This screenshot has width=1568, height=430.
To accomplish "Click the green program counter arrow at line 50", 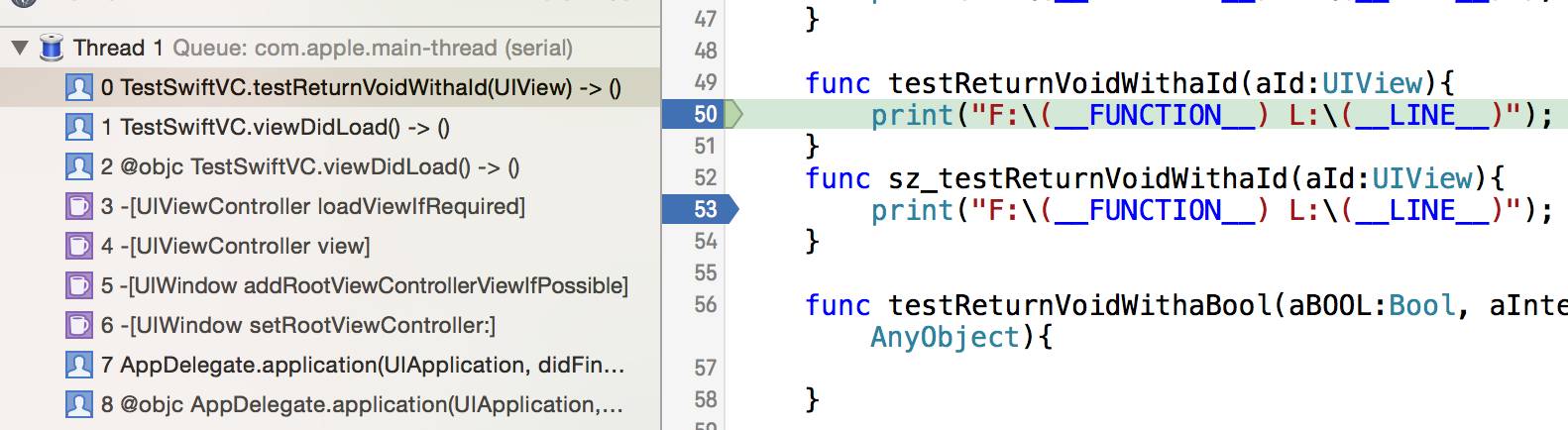I will point(734,114).
